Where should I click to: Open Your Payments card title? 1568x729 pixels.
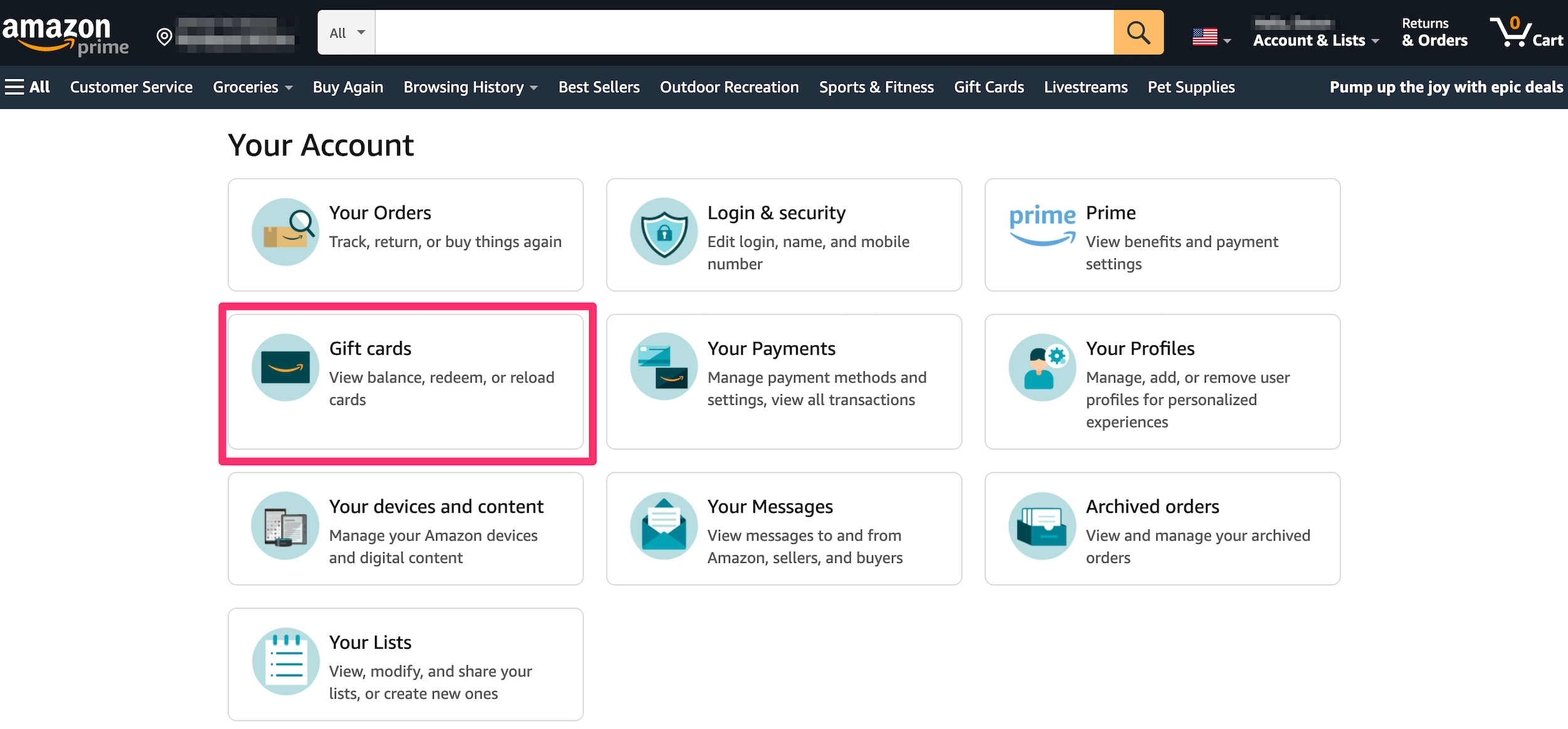click(771, 349)
